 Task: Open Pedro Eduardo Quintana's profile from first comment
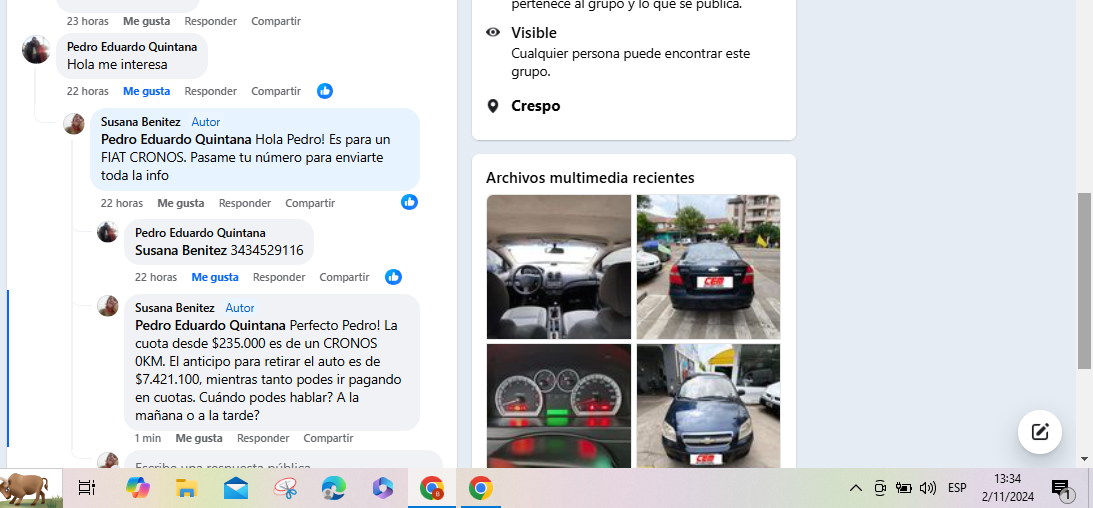point(132,47)
